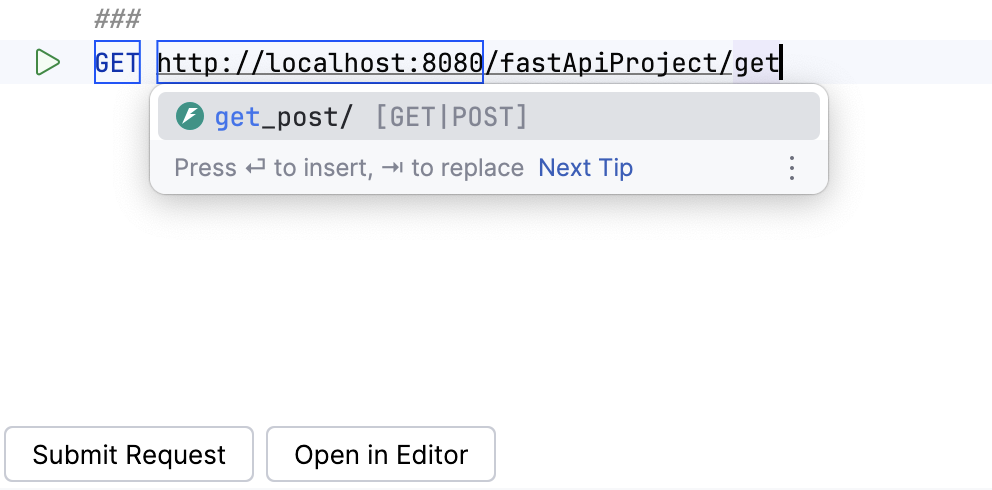Click the ### request separator line
This screenshot has height=490, width=992.
(x=117, y=19)
